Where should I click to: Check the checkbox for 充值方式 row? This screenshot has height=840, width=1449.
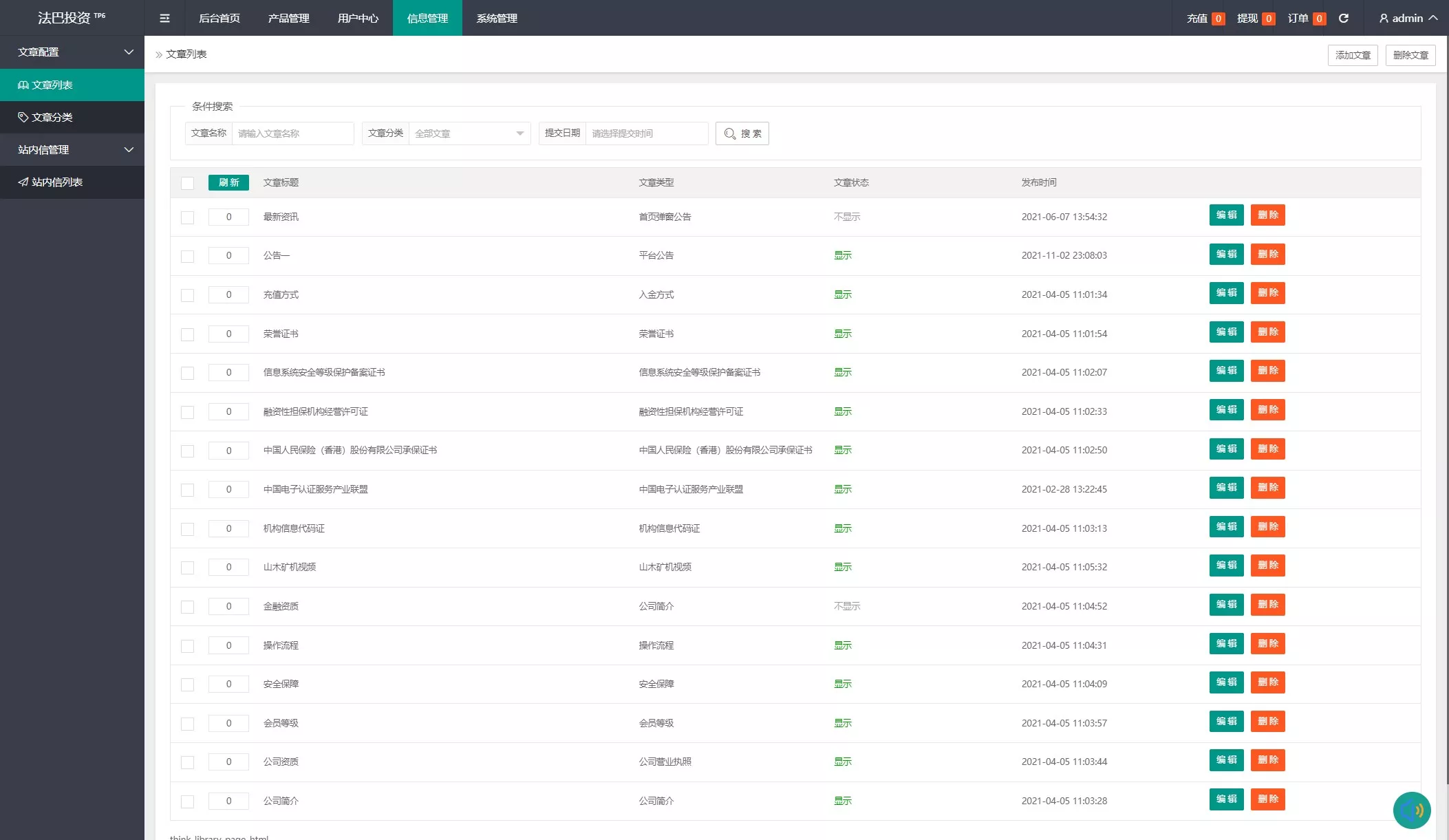(x=187, y=295)
